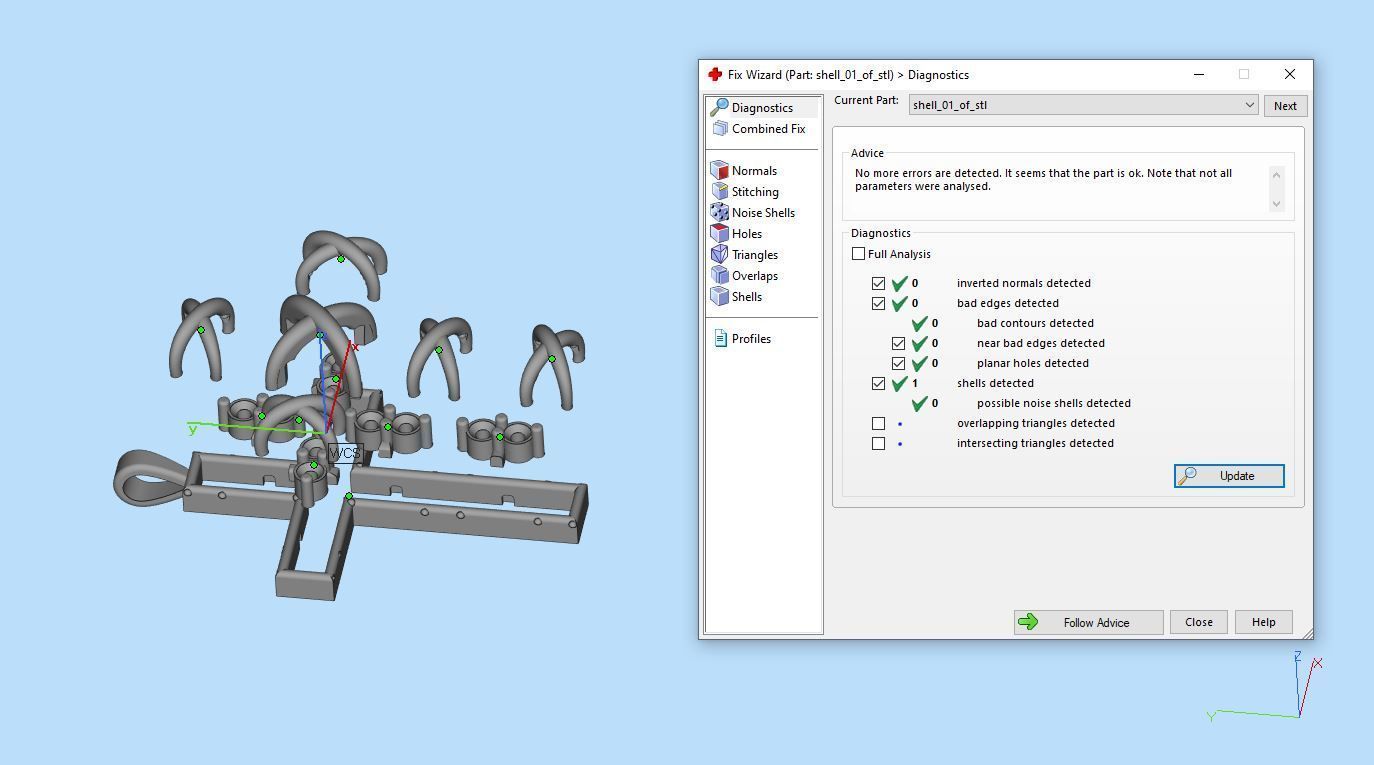The width and height of the screenshot is (1374, 765).
Task: Open Help for the Fix Wizard
Action: tap(1263, 622)
